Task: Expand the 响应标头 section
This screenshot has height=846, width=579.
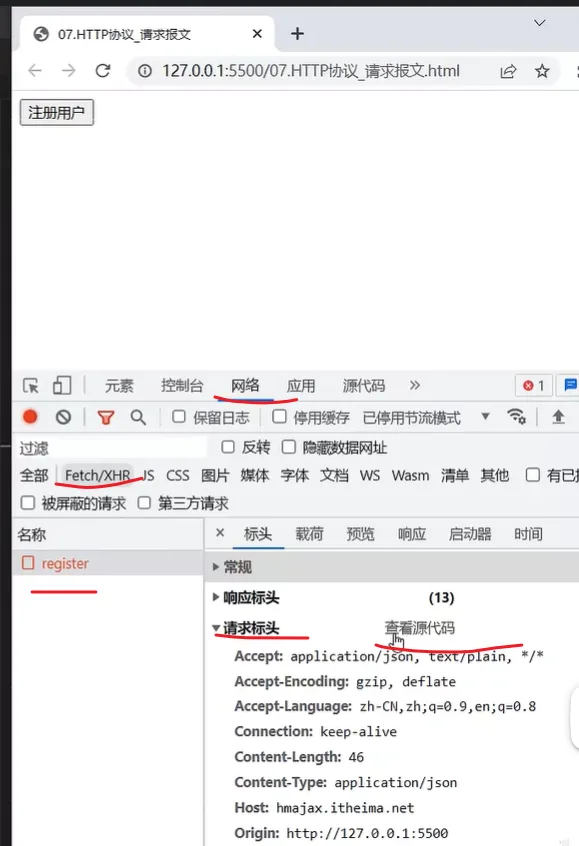Action: pyautogui.click(x=246, y=597)
